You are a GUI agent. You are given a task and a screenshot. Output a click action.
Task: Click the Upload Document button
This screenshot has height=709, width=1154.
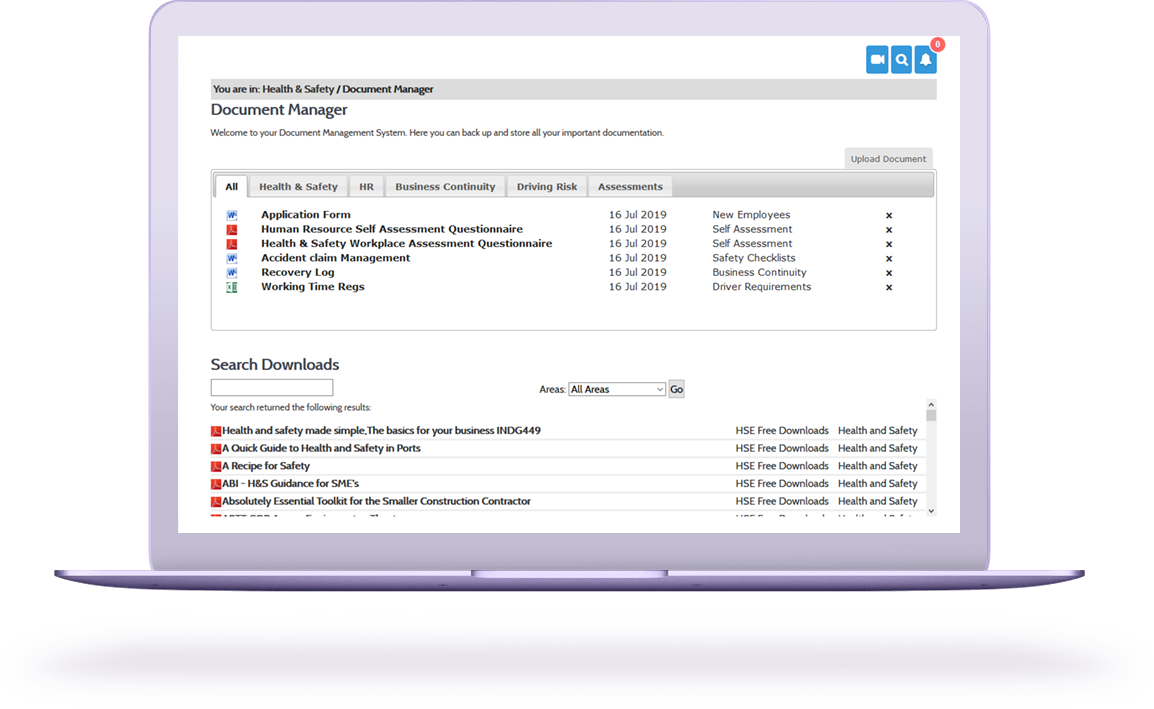[888, 159]
